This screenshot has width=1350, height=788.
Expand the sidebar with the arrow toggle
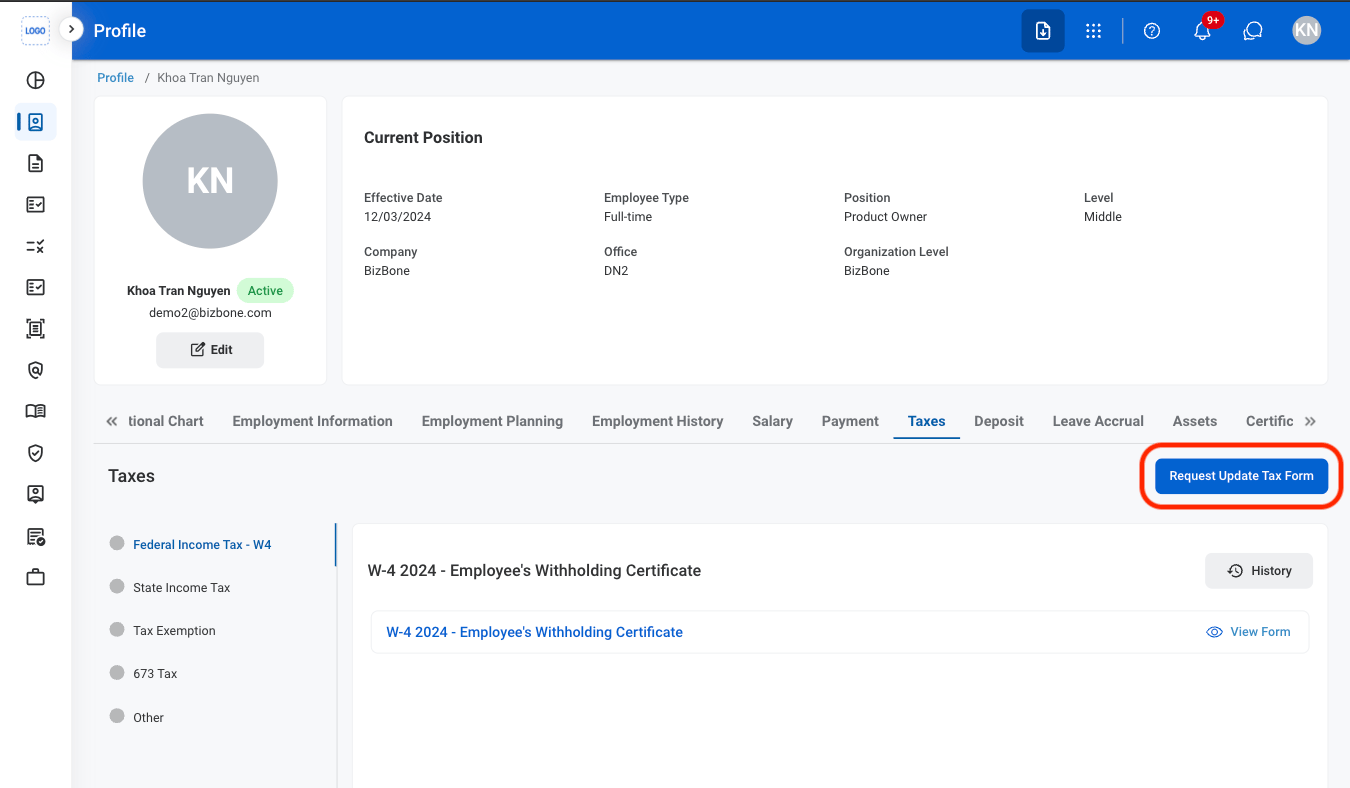(71, 30)
